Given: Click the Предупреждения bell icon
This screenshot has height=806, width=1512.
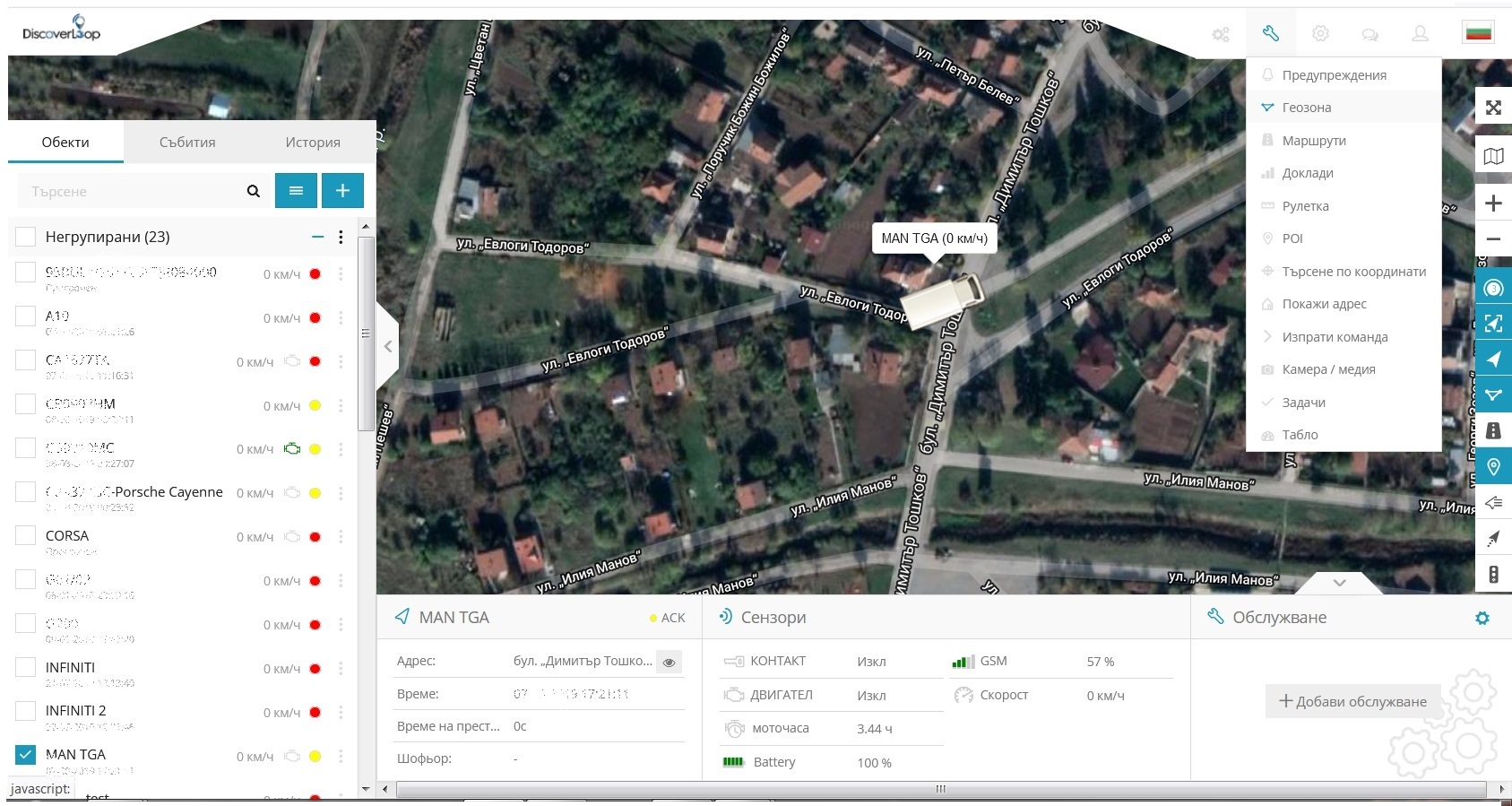Looking at the screenshot, I should 1267,75.
